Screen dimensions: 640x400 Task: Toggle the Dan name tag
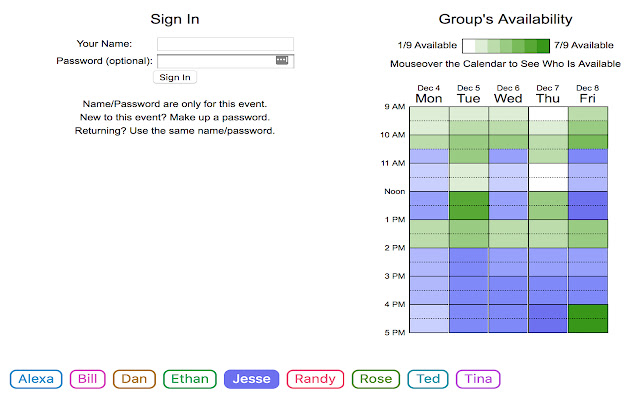point(134,379)
